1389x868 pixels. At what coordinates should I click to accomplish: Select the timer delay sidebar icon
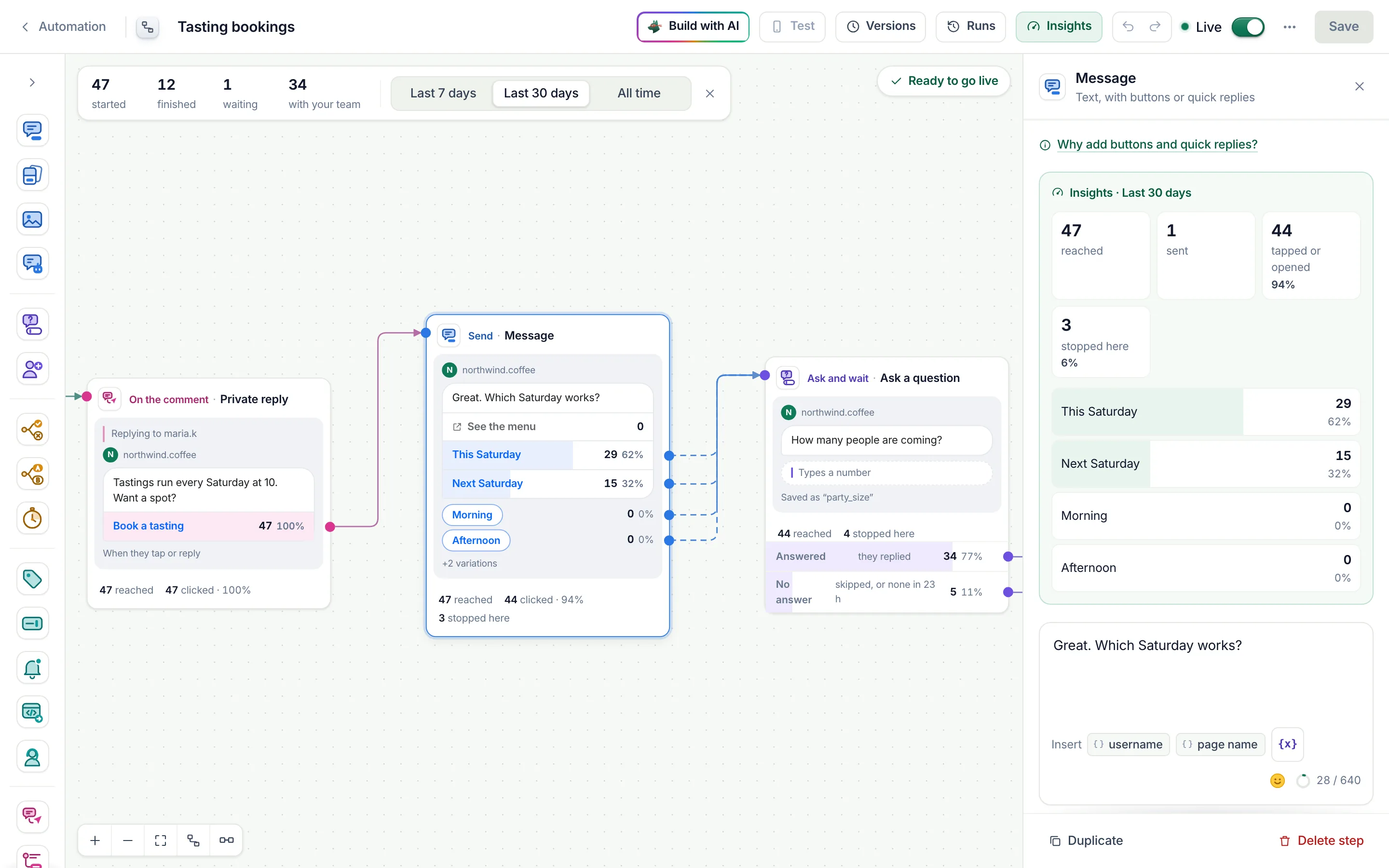coord(32,518)
